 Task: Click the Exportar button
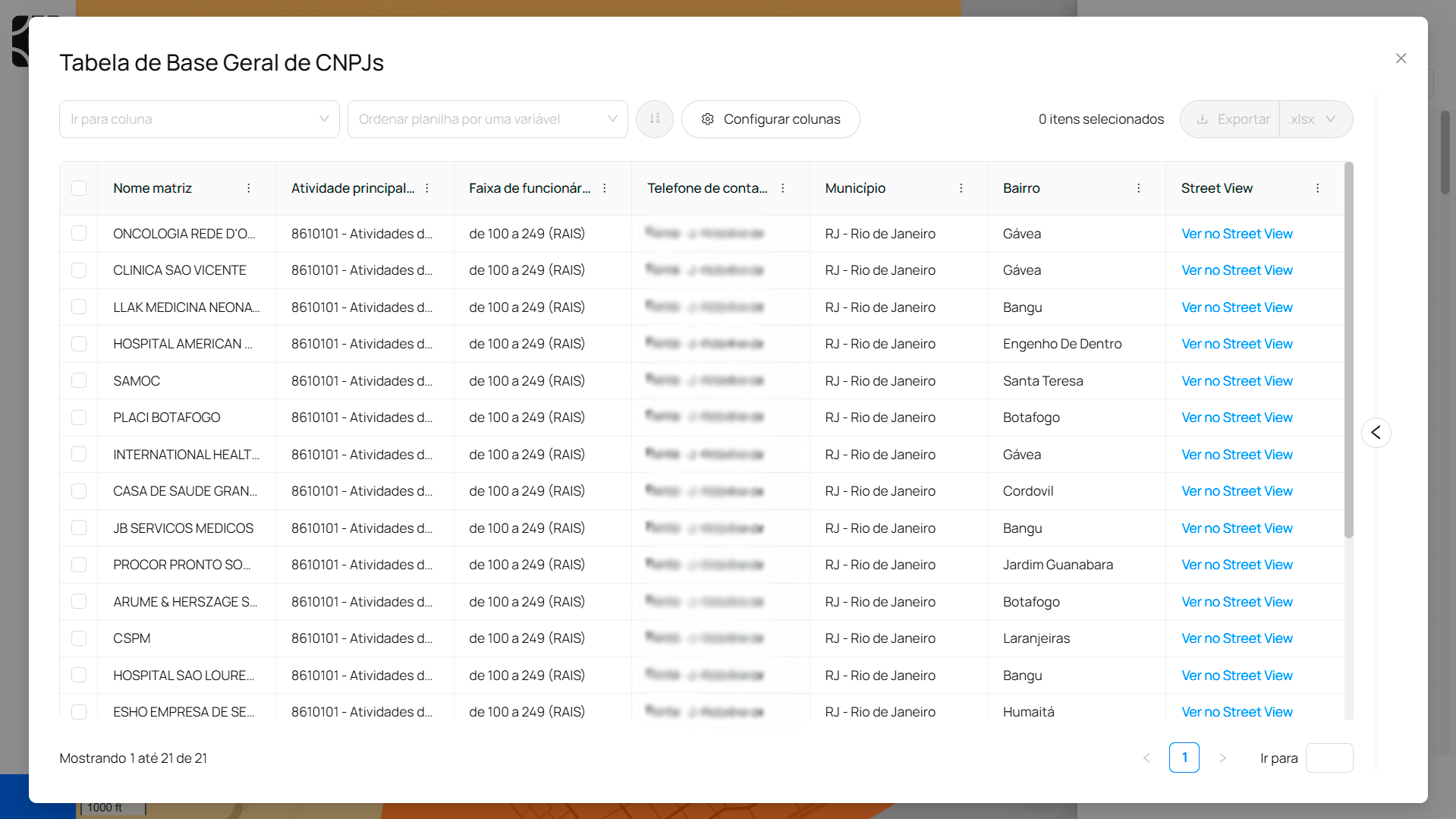pyautogui.click(x=1231, y=119)
